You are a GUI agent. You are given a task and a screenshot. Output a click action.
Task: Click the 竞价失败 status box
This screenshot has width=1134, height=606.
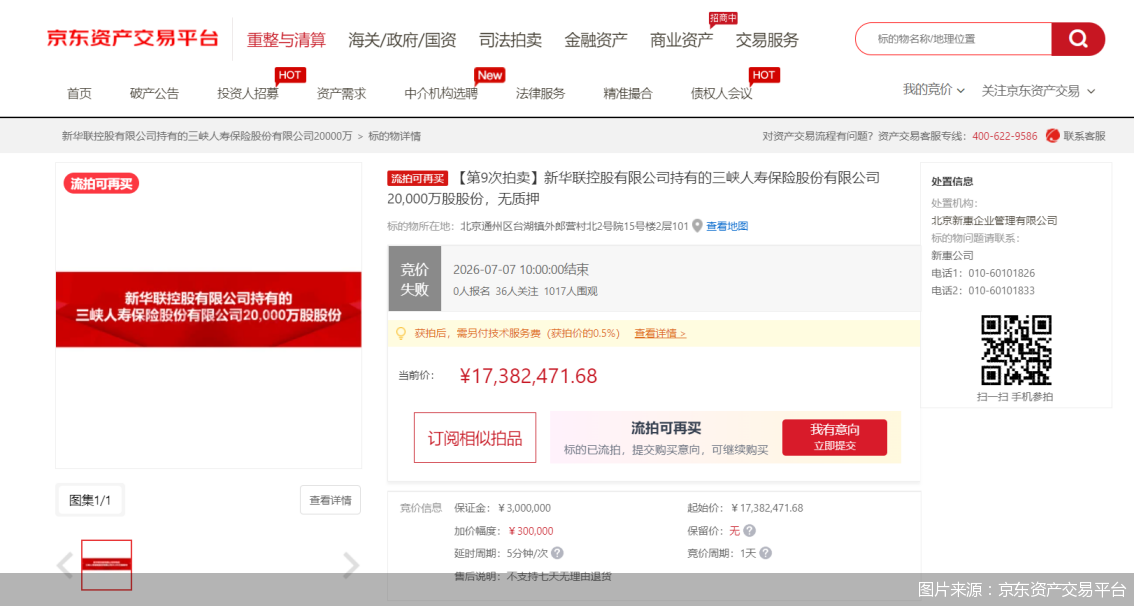click(414, 279)
